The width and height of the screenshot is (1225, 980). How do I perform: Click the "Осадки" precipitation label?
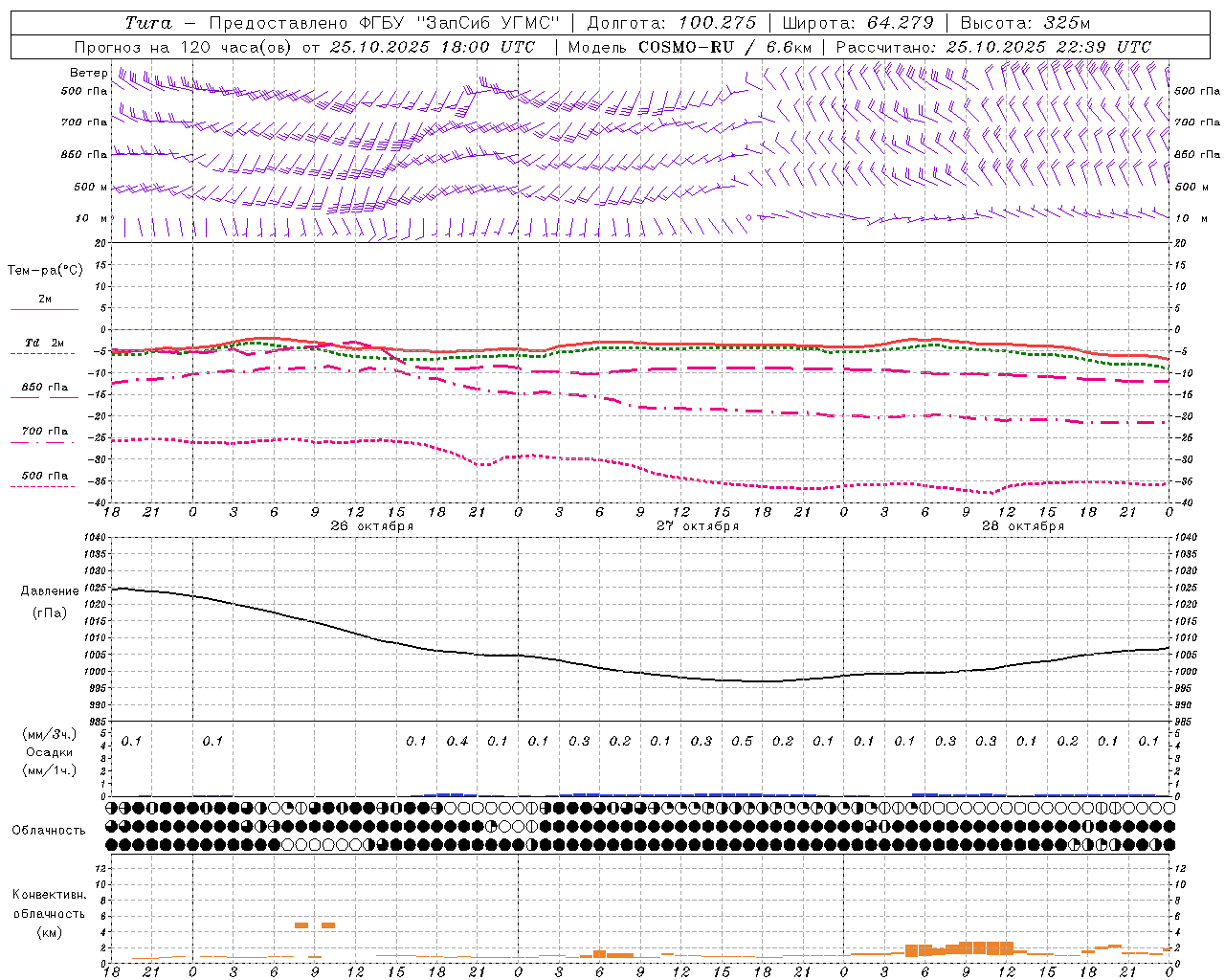50,752
